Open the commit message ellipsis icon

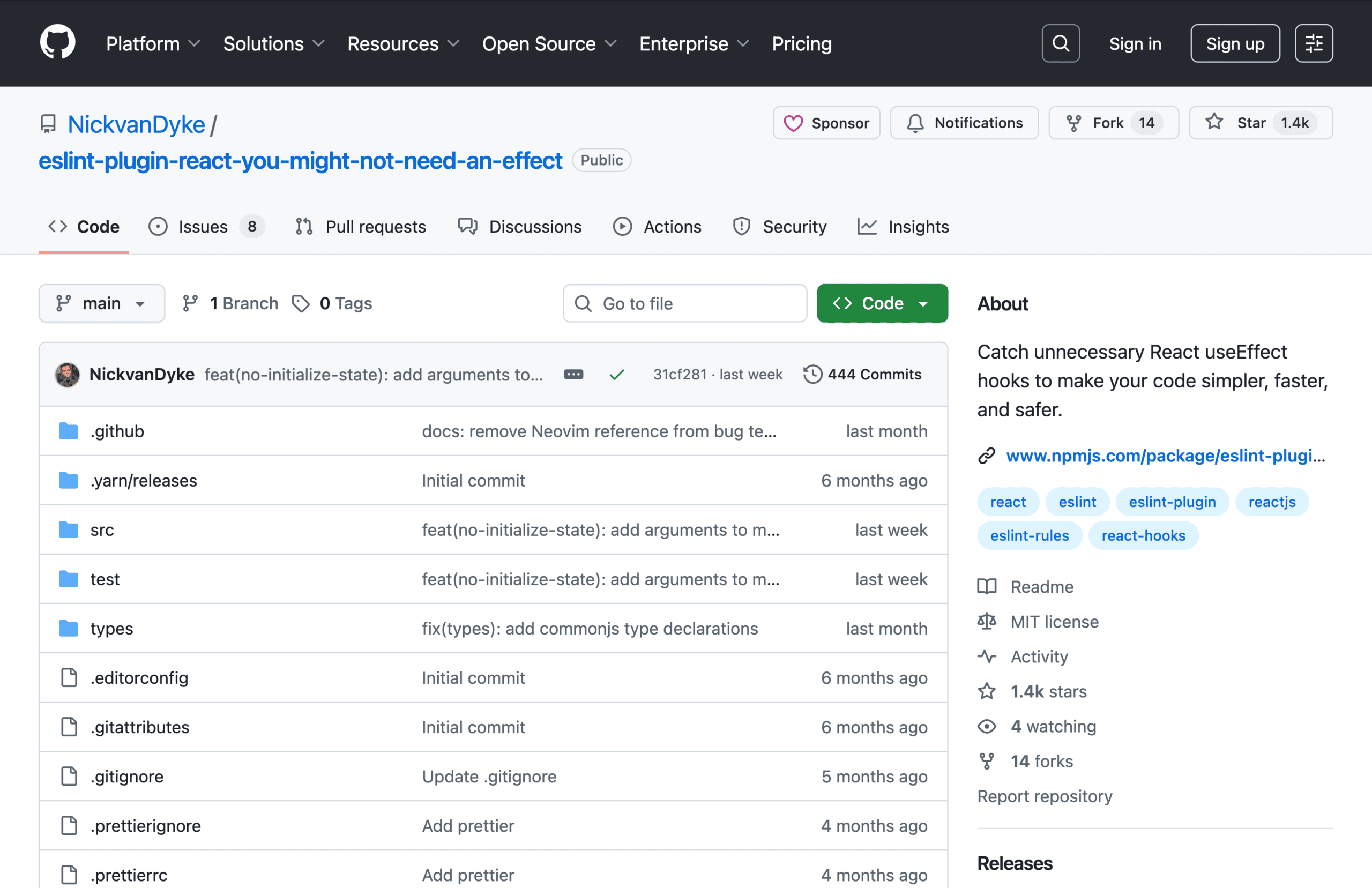click(573, 374)
